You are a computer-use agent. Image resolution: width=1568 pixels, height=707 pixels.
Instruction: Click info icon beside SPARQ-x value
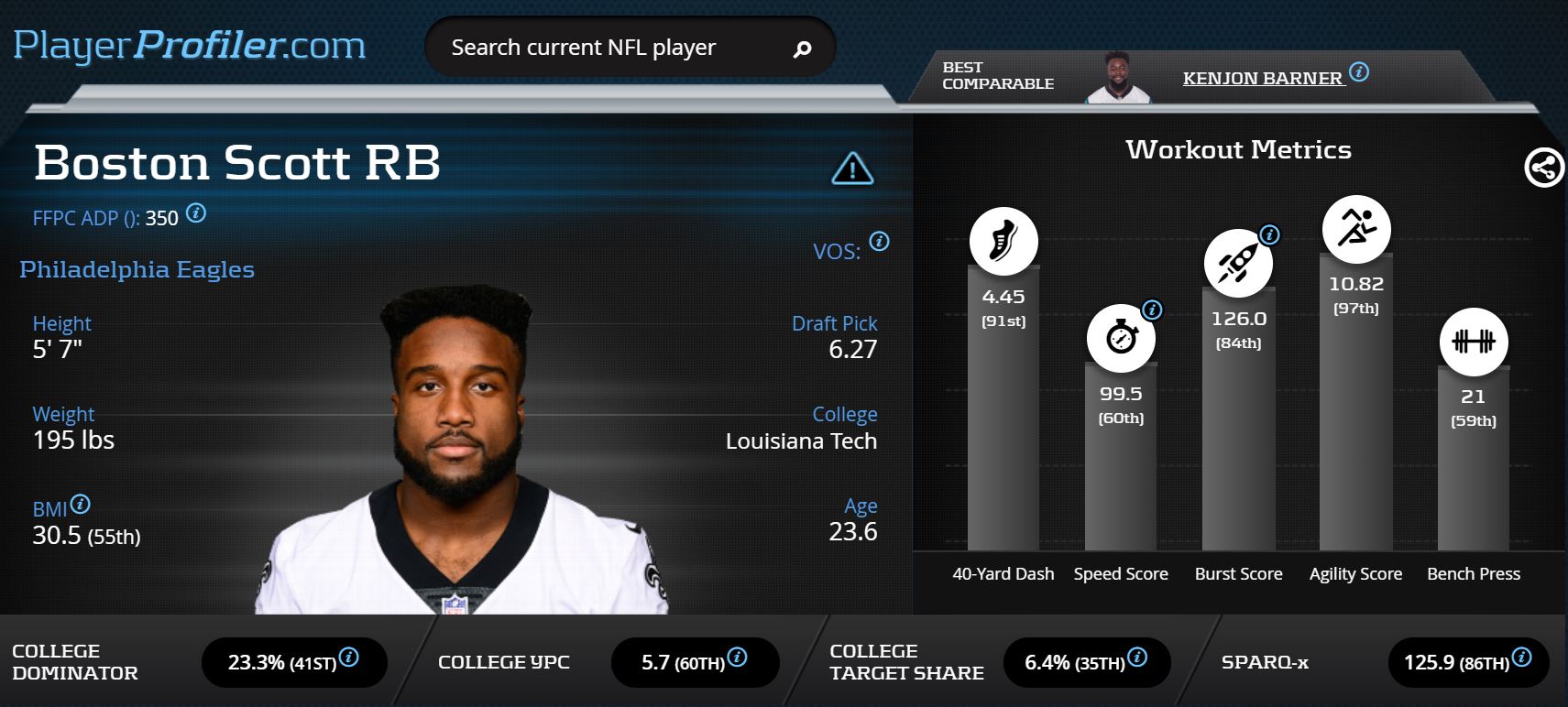(1521, 657)
